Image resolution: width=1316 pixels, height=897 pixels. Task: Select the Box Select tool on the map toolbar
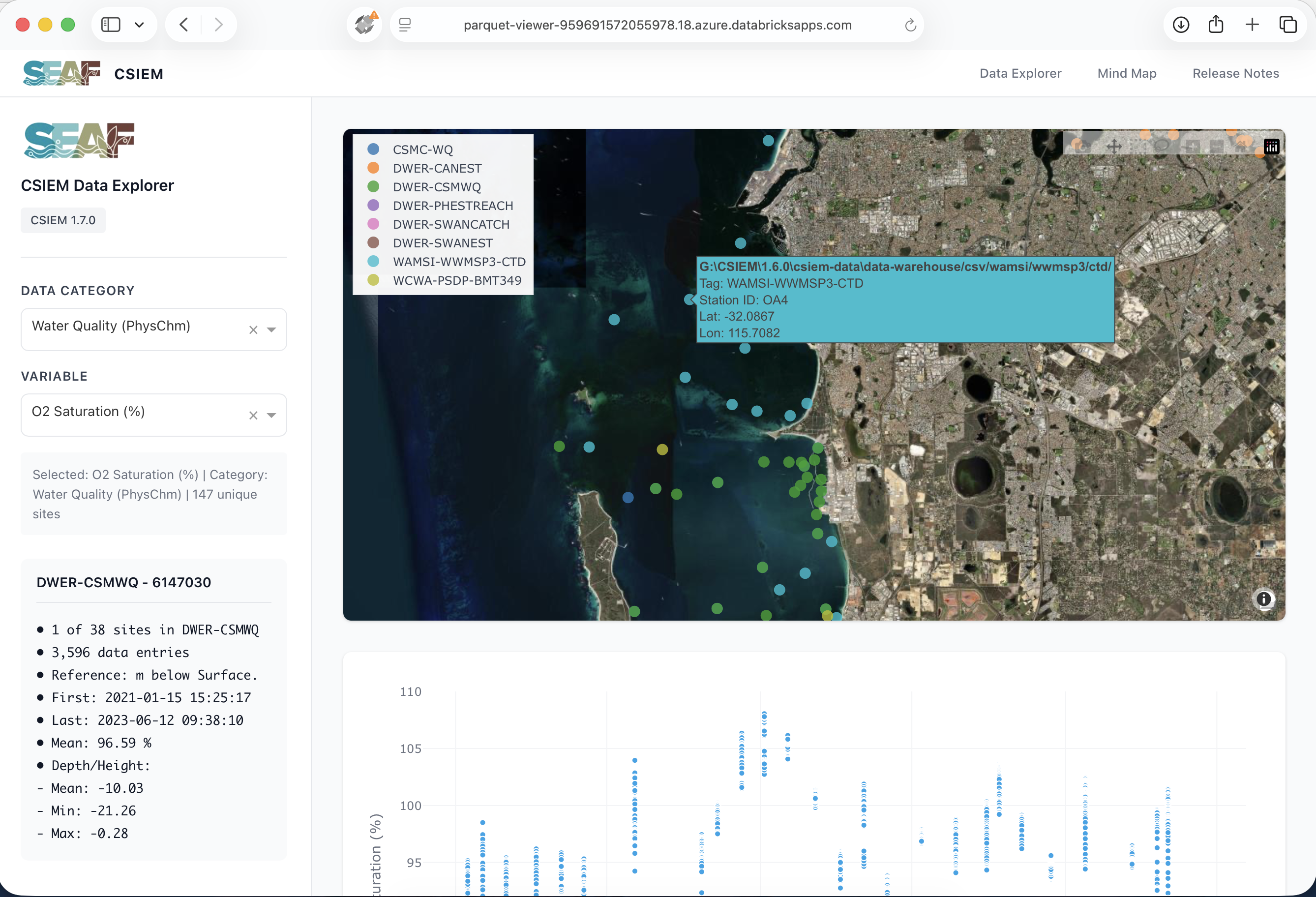click(x=1137, y=147)
